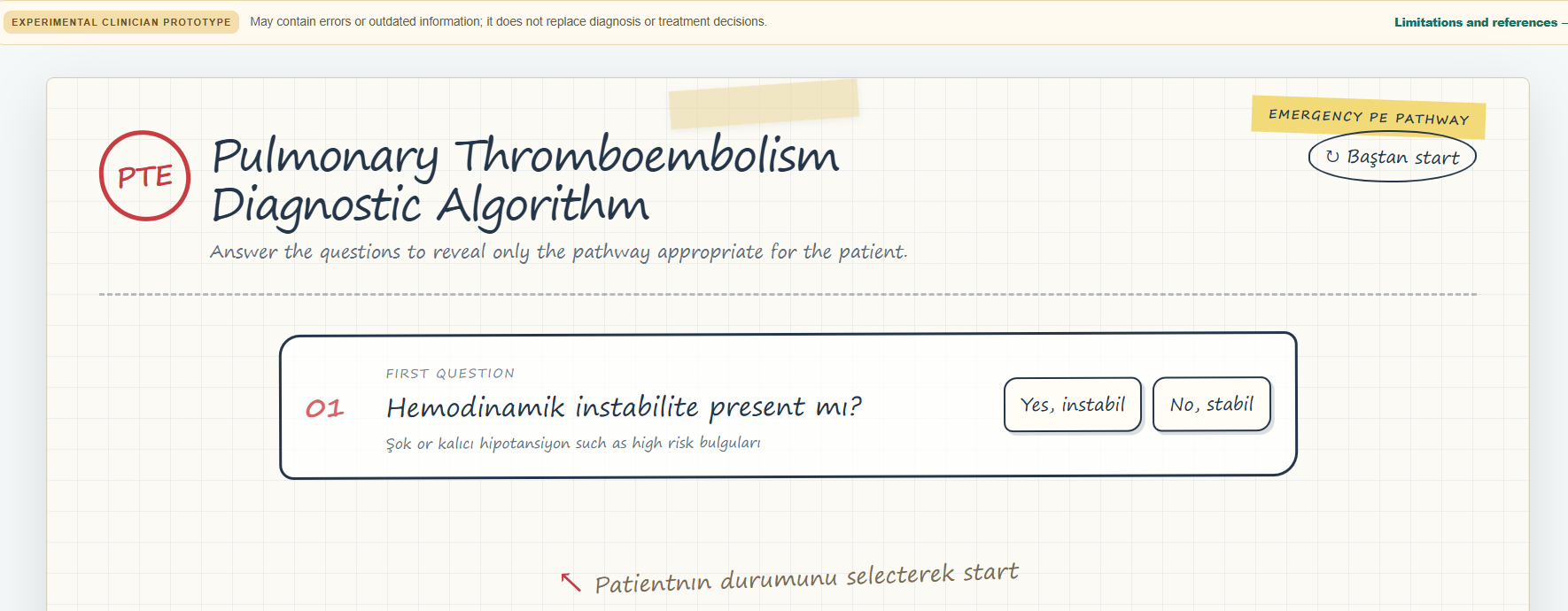Click the 'Answer the questions' subtitle text
This screenshot has width=1568, height=611.
click(x=559, y=252)
